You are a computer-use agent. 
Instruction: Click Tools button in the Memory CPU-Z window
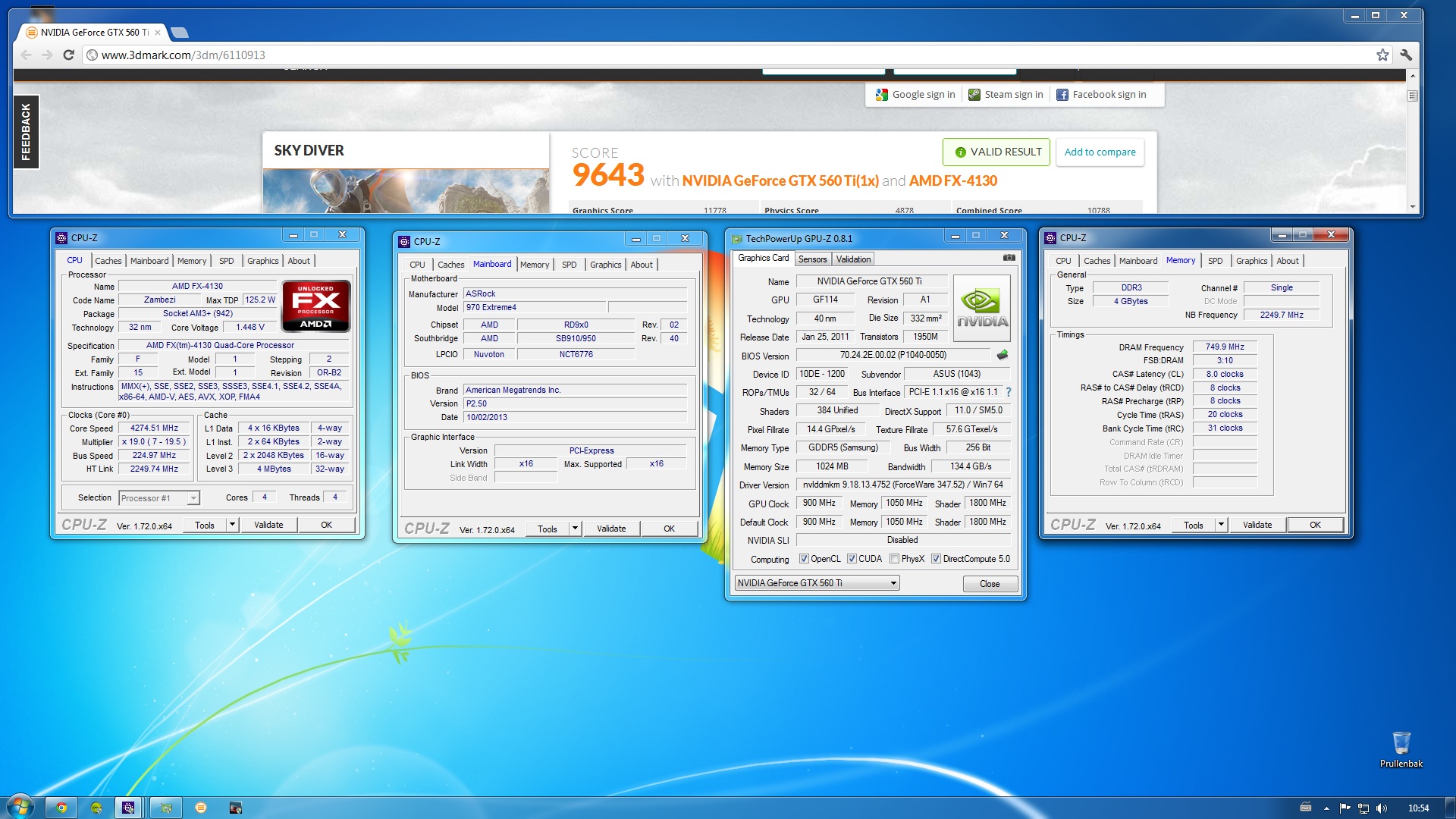pos(1193,525)
